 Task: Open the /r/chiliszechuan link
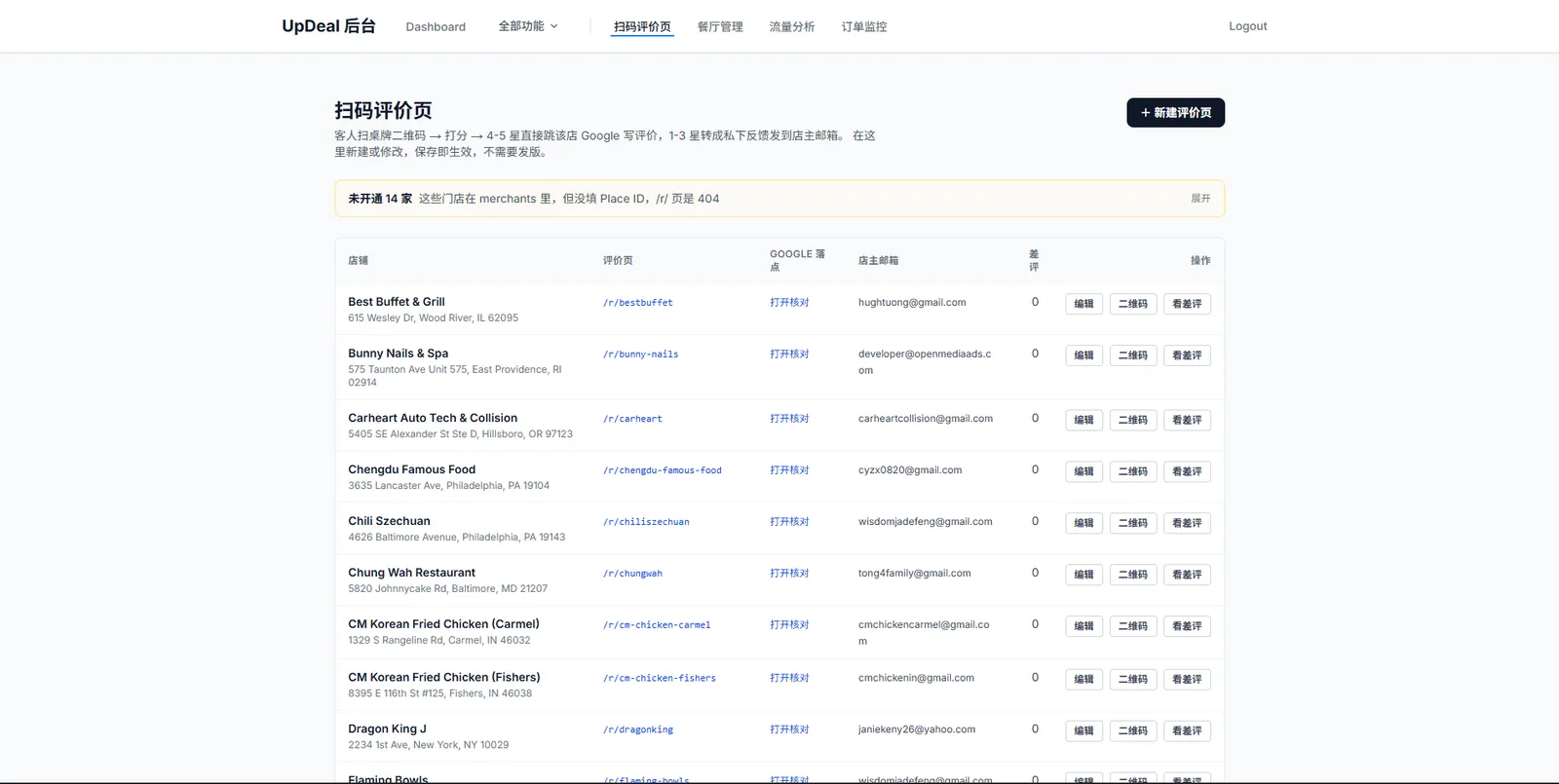pyautogui.click(x=646, y=522)
